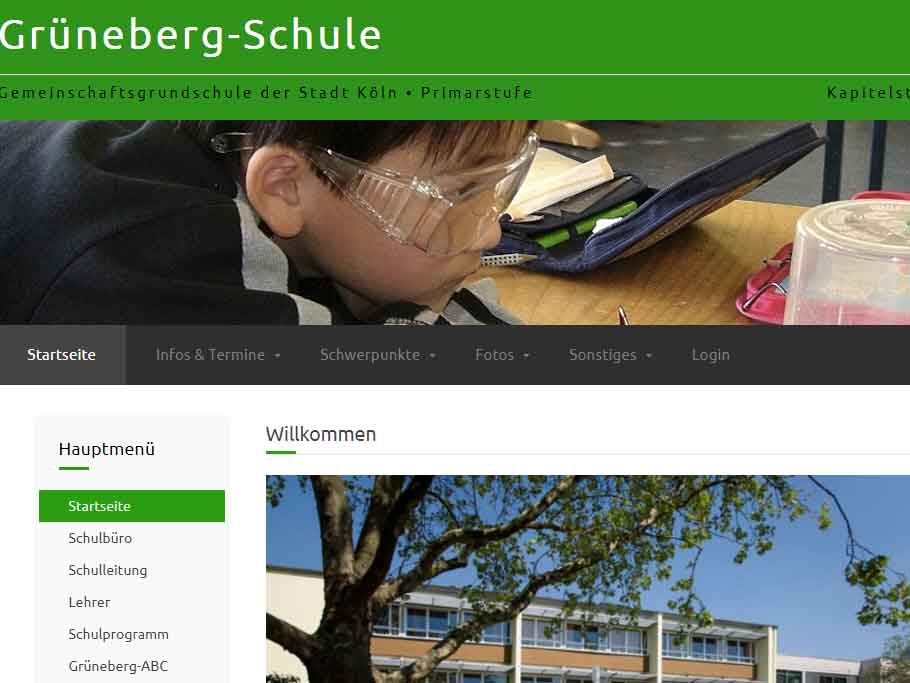Expand the Fotos dropdown menu

point(502,355)
